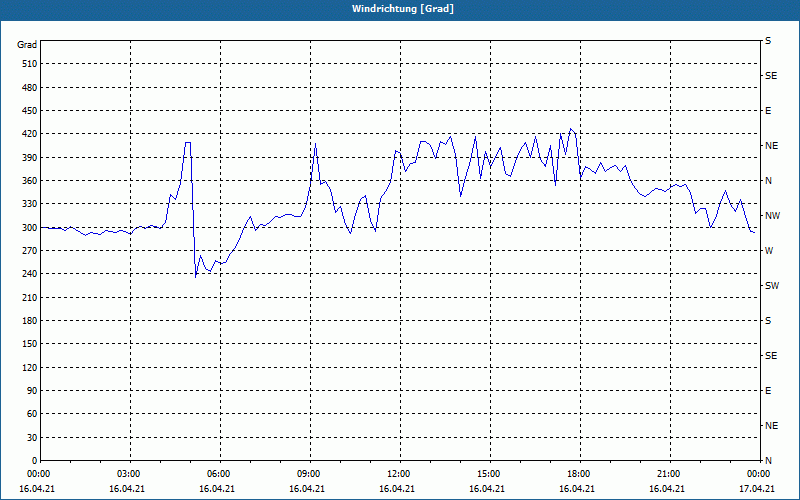The width and height of the screenshot is (800, 500).
Task: Click the y-axis value "270"
Action: pos(30,251)
